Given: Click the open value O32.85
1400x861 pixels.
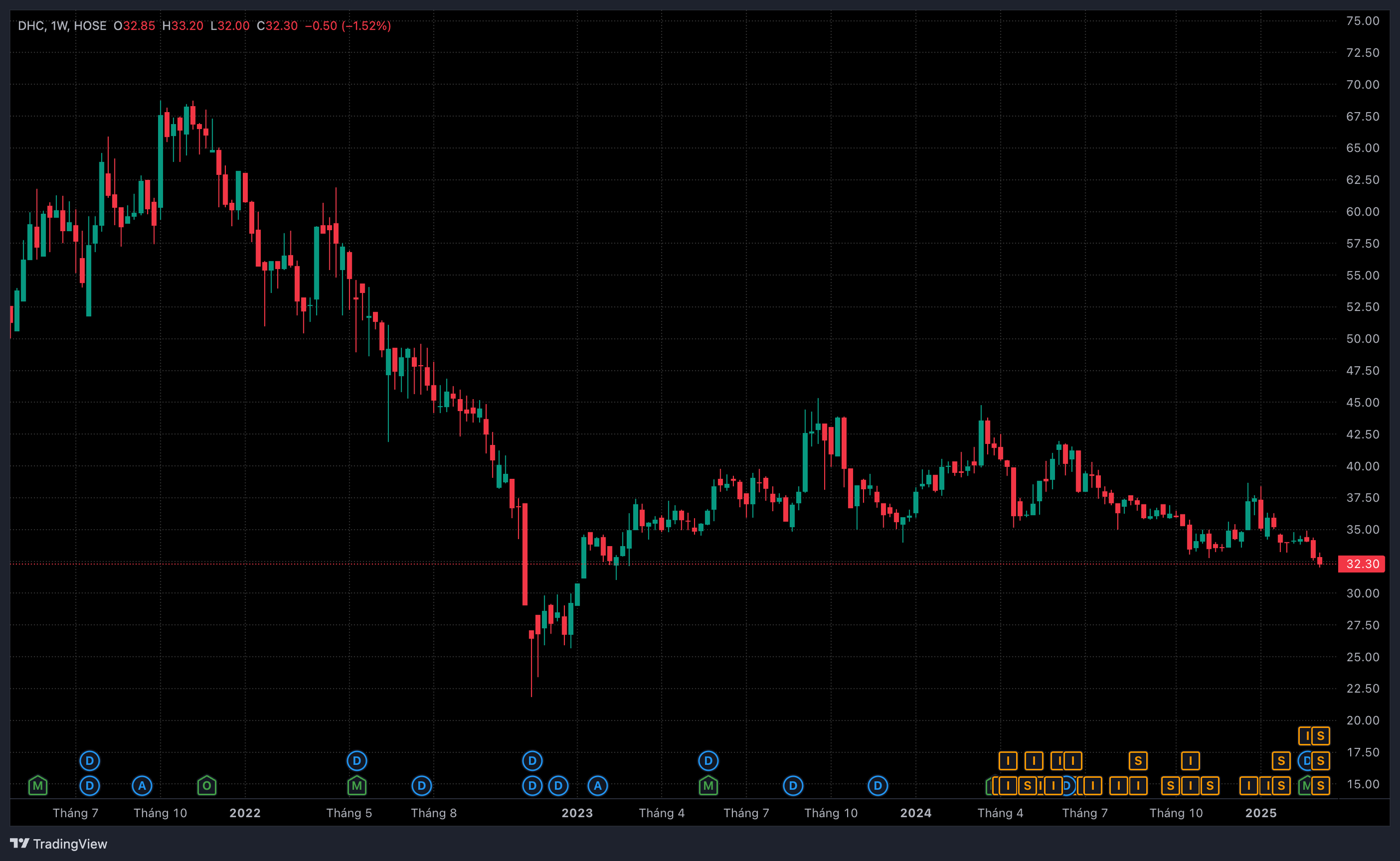Looking at the screenshot, I should click(135, 26).
